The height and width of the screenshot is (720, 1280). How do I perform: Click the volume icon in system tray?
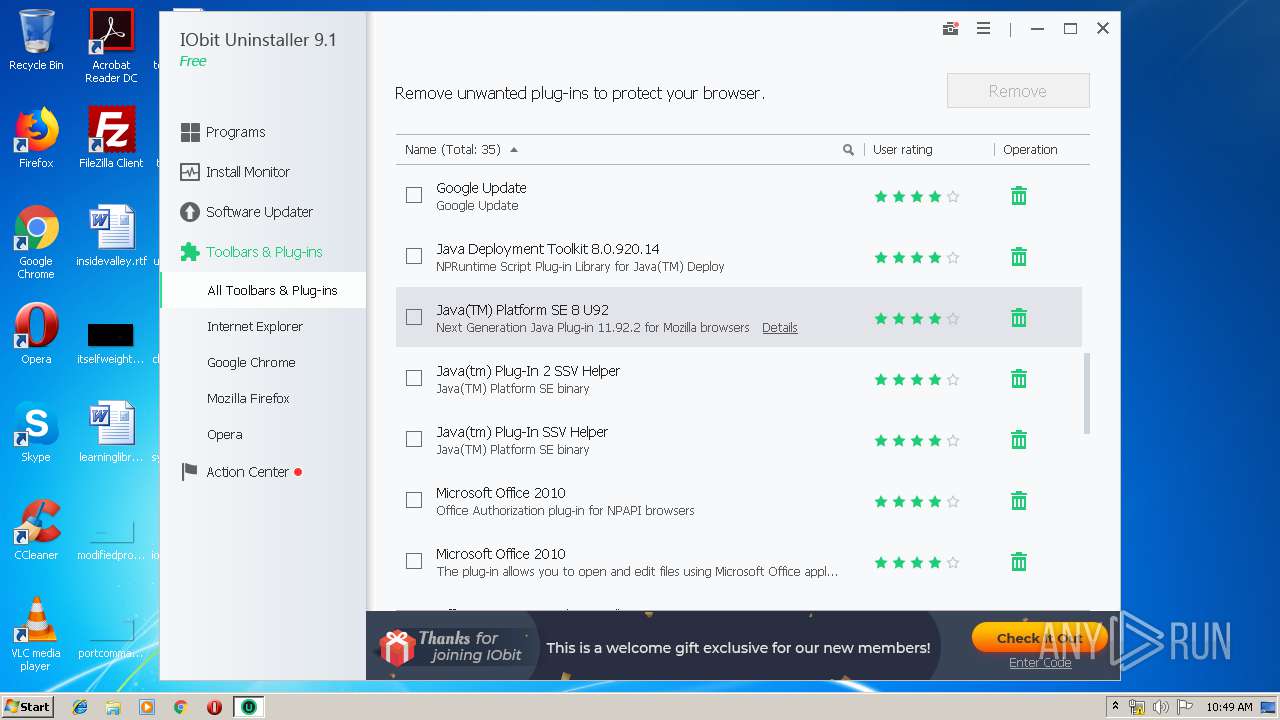point(1160,707)
